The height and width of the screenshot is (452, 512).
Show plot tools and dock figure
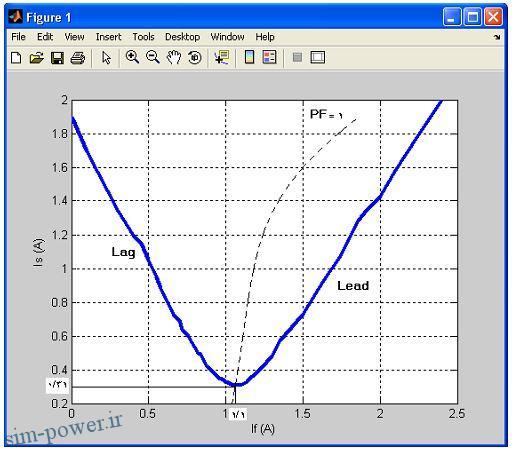click(x=318, y=57)
